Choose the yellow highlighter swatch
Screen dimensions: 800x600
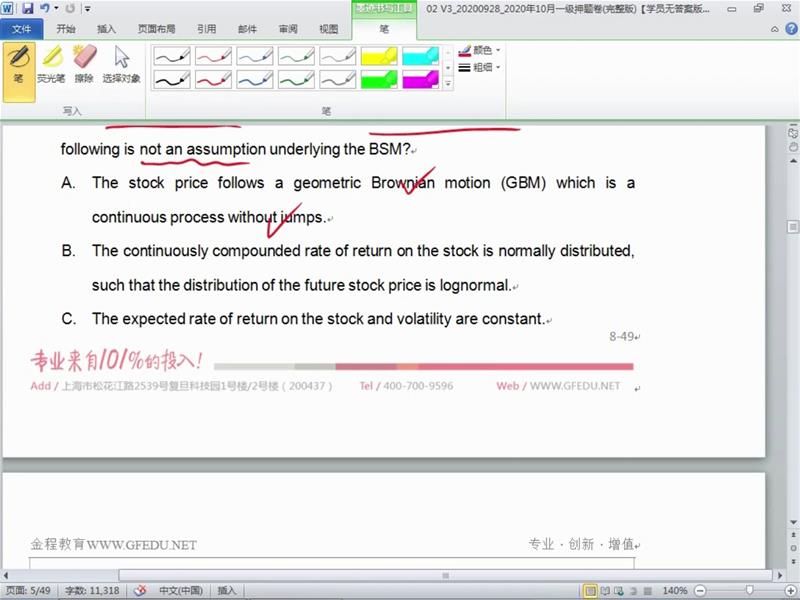(379, 56)
